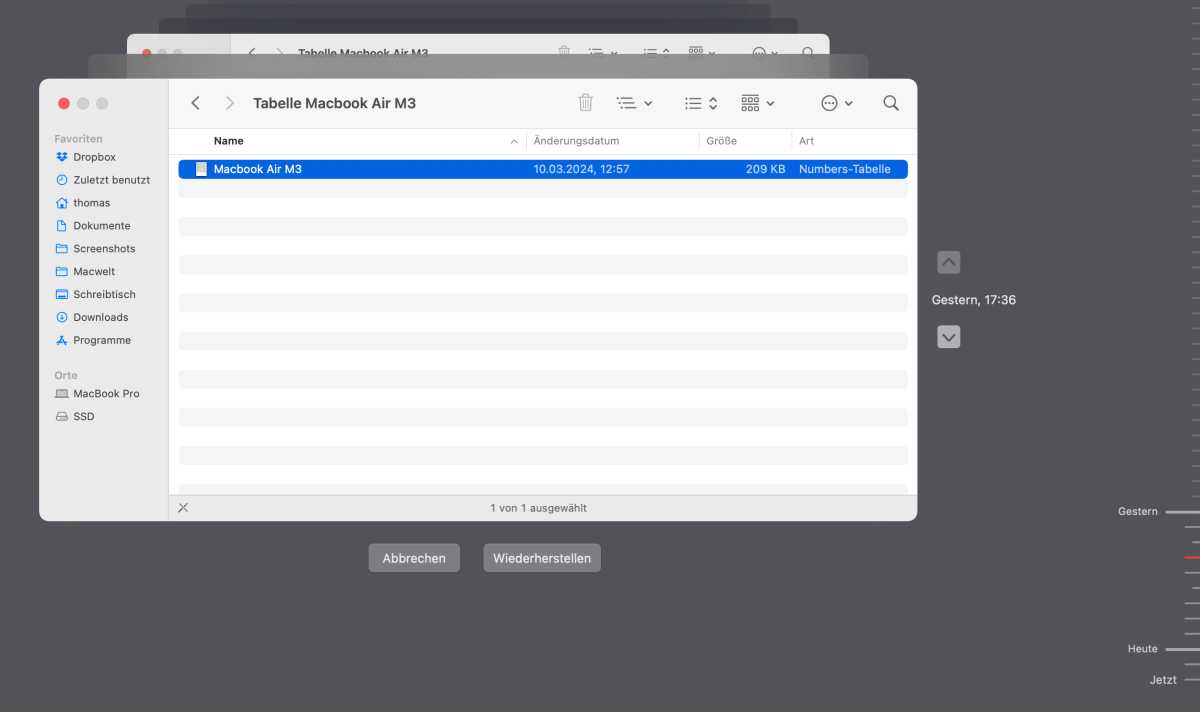The height and width of the screenshot is (712, 1200).
Task: Select the Downloads sidebar folder
Action: click(x=100, y=317)
